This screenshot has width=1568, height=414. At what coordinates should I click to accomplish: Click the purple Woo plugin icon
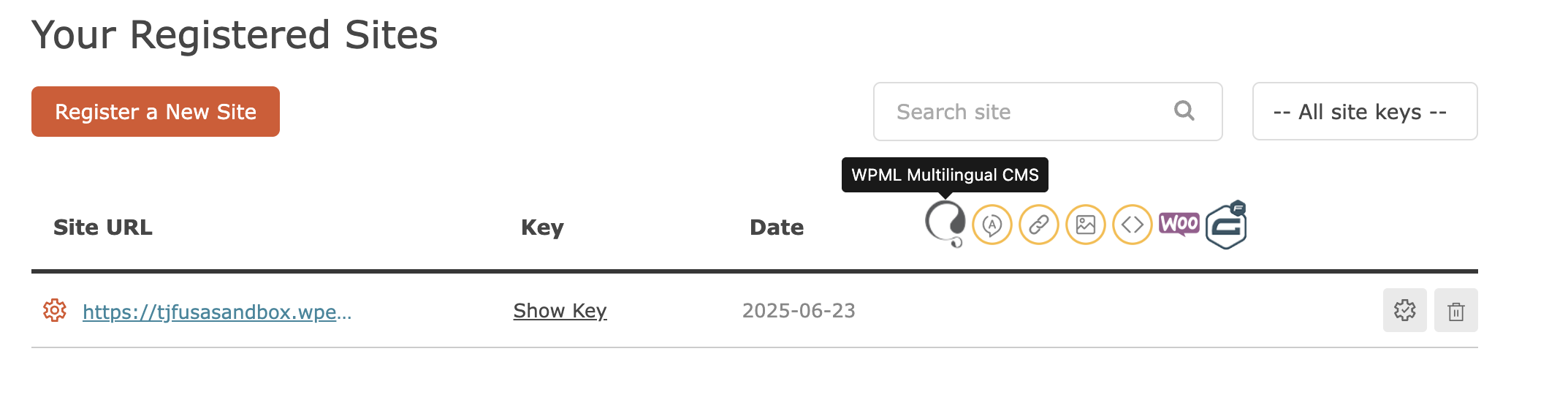(x=1179, y=224)
